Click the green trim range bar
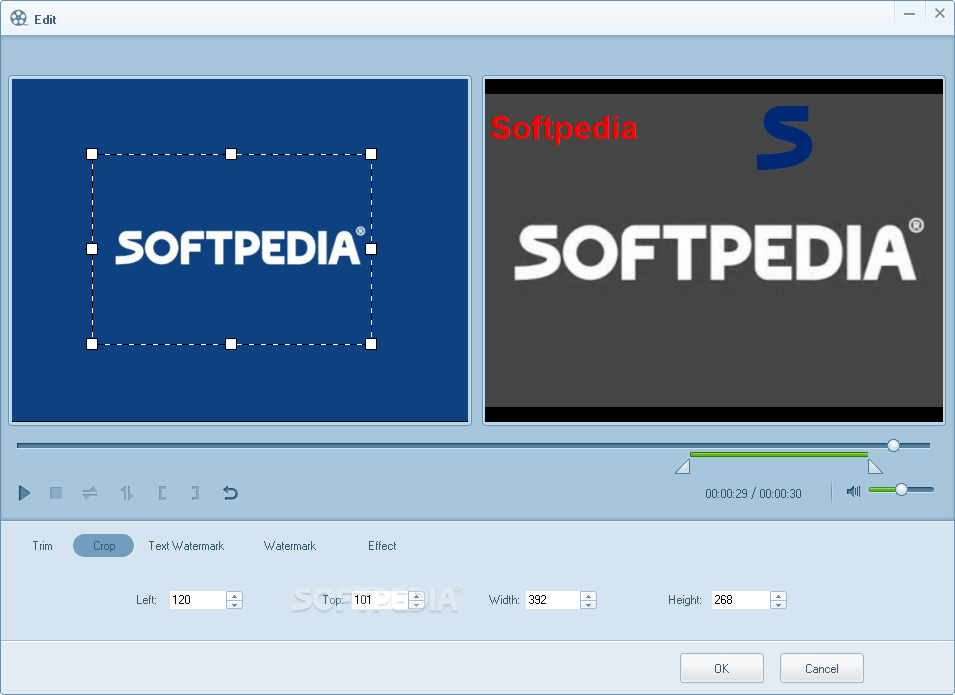Screen dimensions: 955x695 tap(779, 454)
